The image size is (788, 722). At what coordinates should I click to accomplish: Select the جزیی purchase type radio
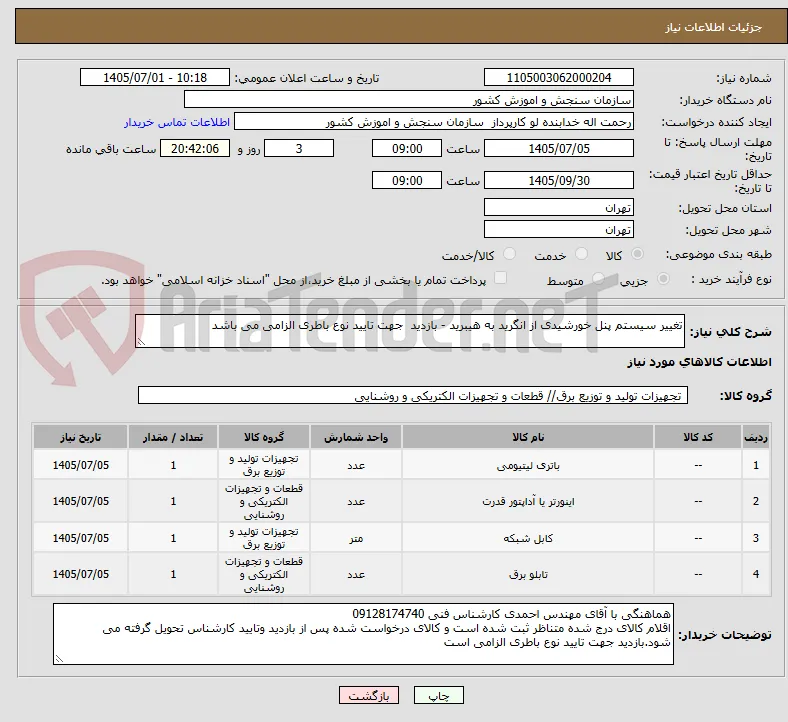pyautogui.click(x=663, y=279)
